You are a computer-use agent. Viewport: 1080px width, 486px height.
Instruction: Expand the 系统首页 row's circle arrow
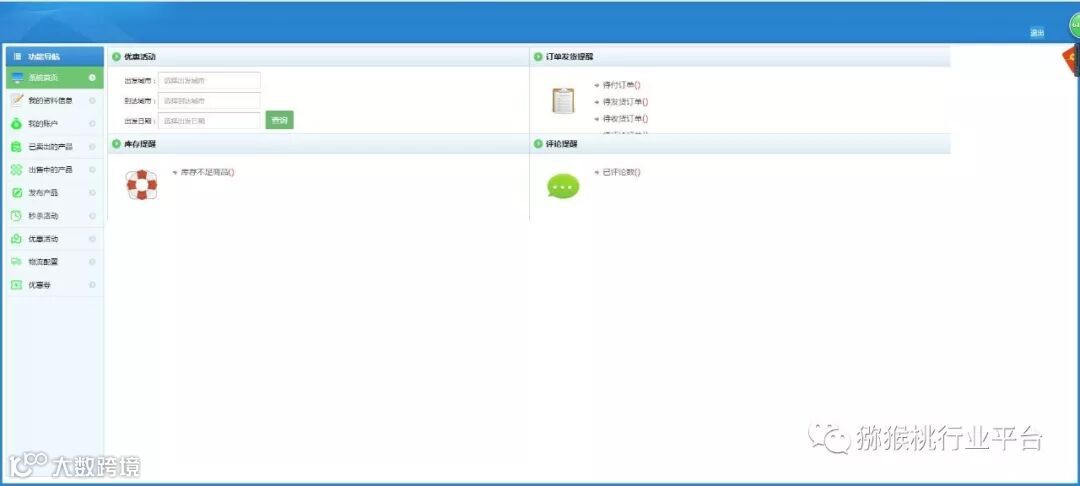tap(92, 78)
